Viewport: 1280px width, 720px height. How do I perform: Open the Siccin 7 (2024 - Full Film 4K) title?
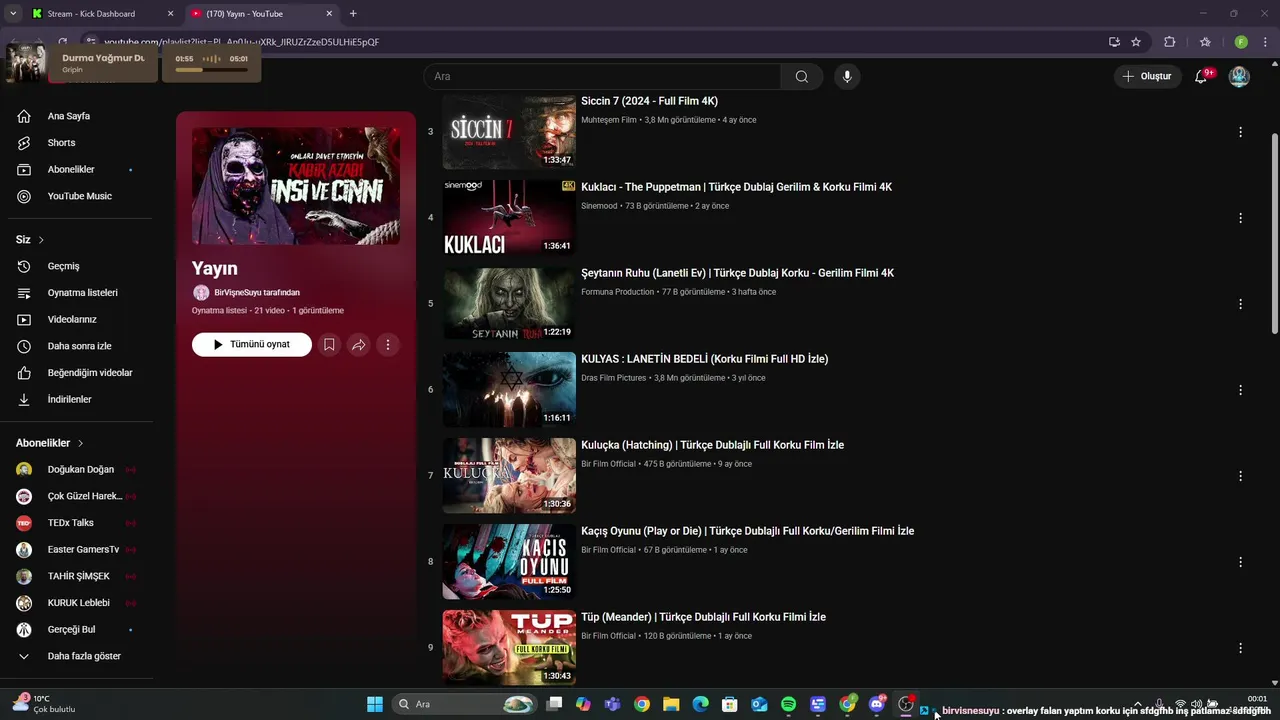(649, 101)
